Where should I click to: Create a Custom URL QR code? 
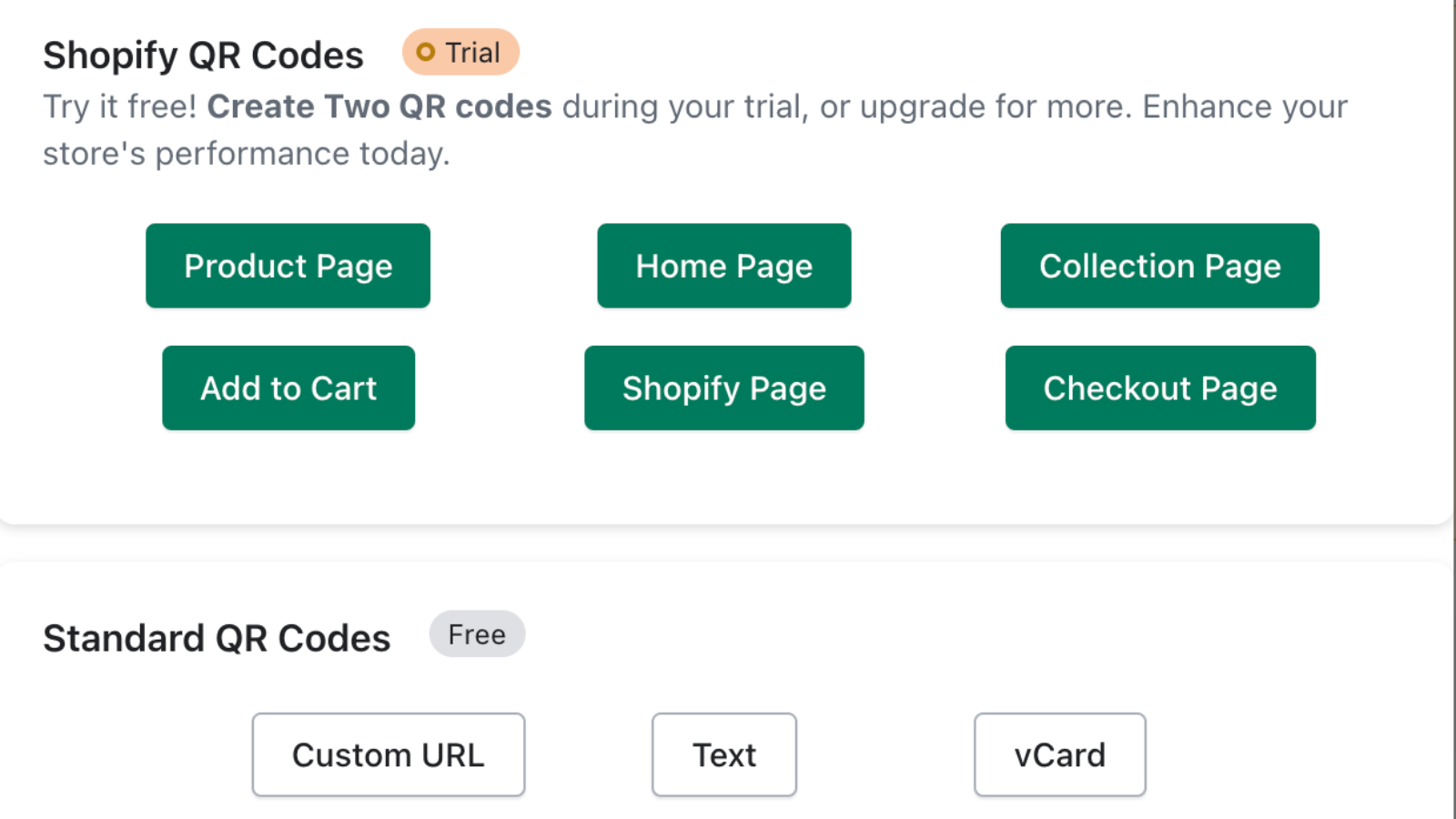pos(388,754)
